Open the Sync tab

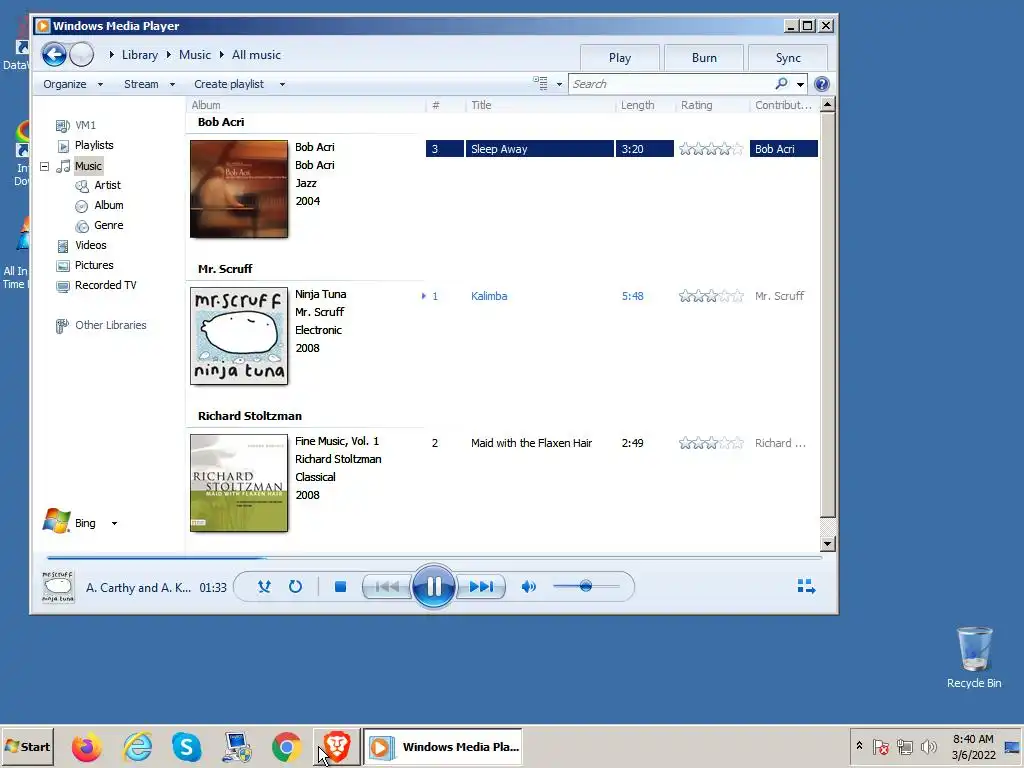point(788,57)
